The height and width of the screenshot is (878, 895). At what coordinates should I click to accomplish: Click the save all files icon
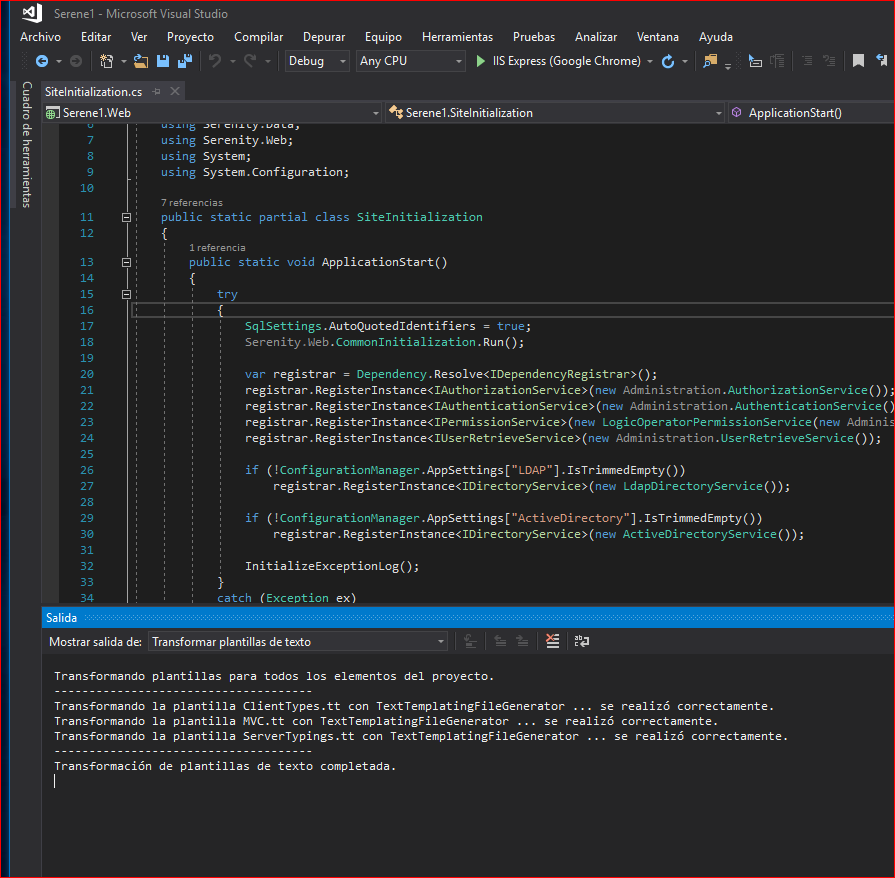pyautogui.click(x=184, y=61)
